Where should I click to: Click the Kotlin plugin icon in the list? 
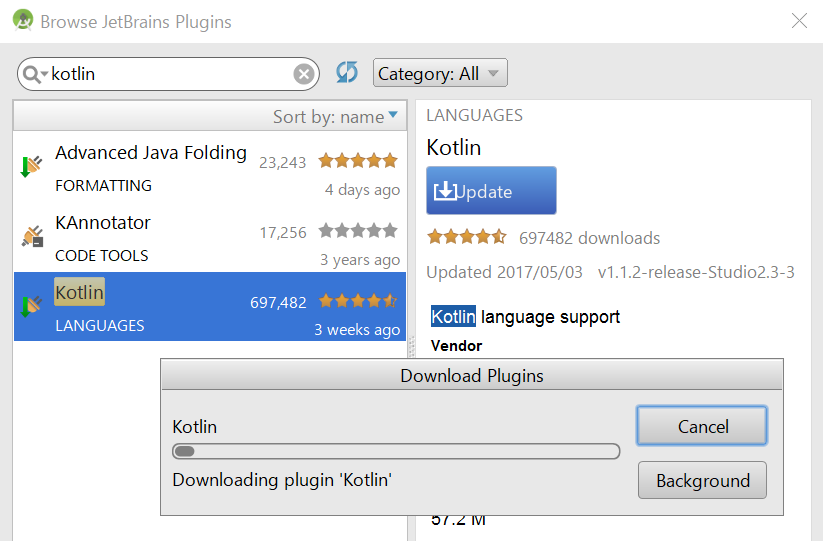point(31,306)
